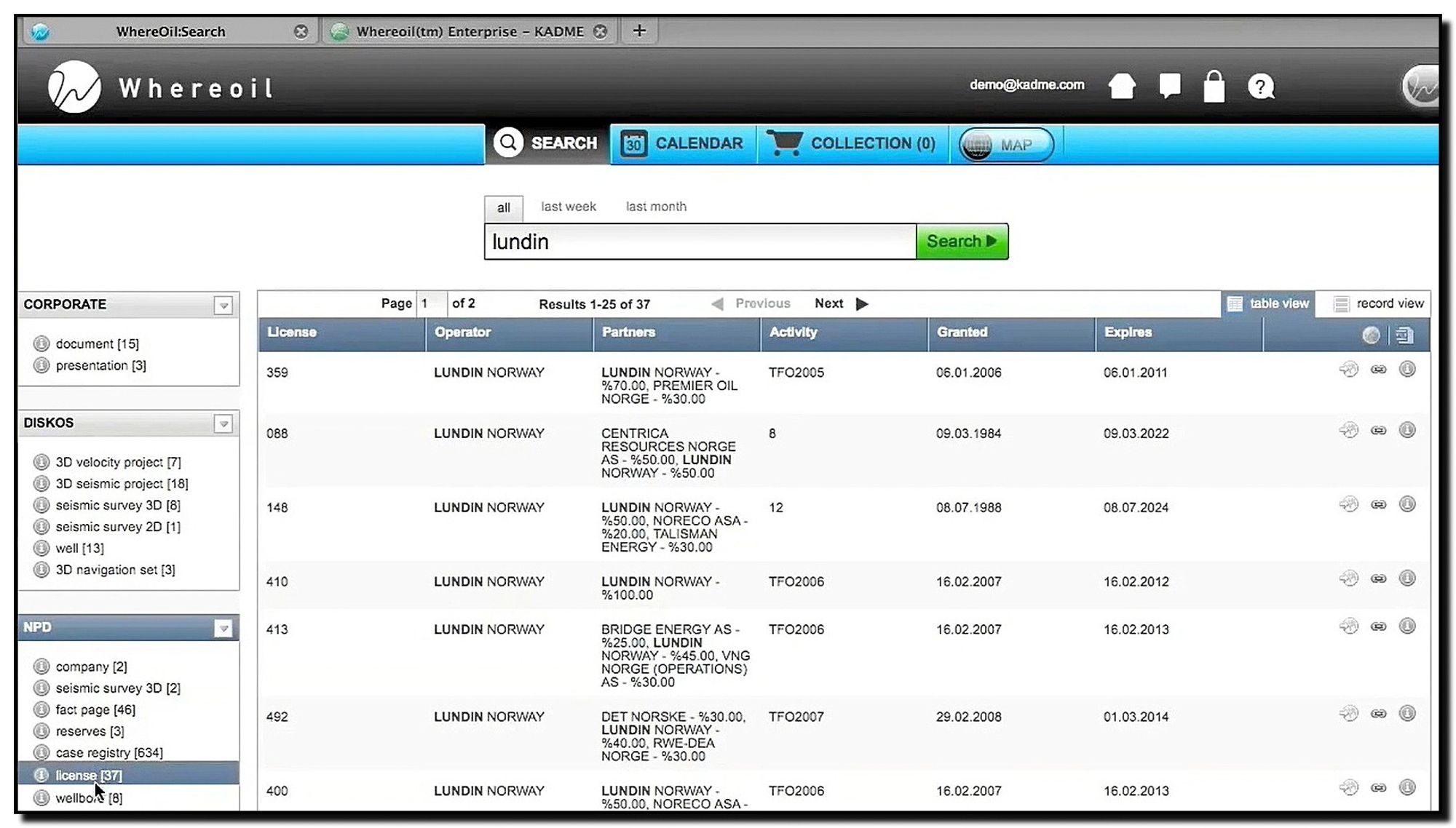This screenshot has height=828, width=1456.
Task: Open info icon for license 088
Action: point(1408,431)
